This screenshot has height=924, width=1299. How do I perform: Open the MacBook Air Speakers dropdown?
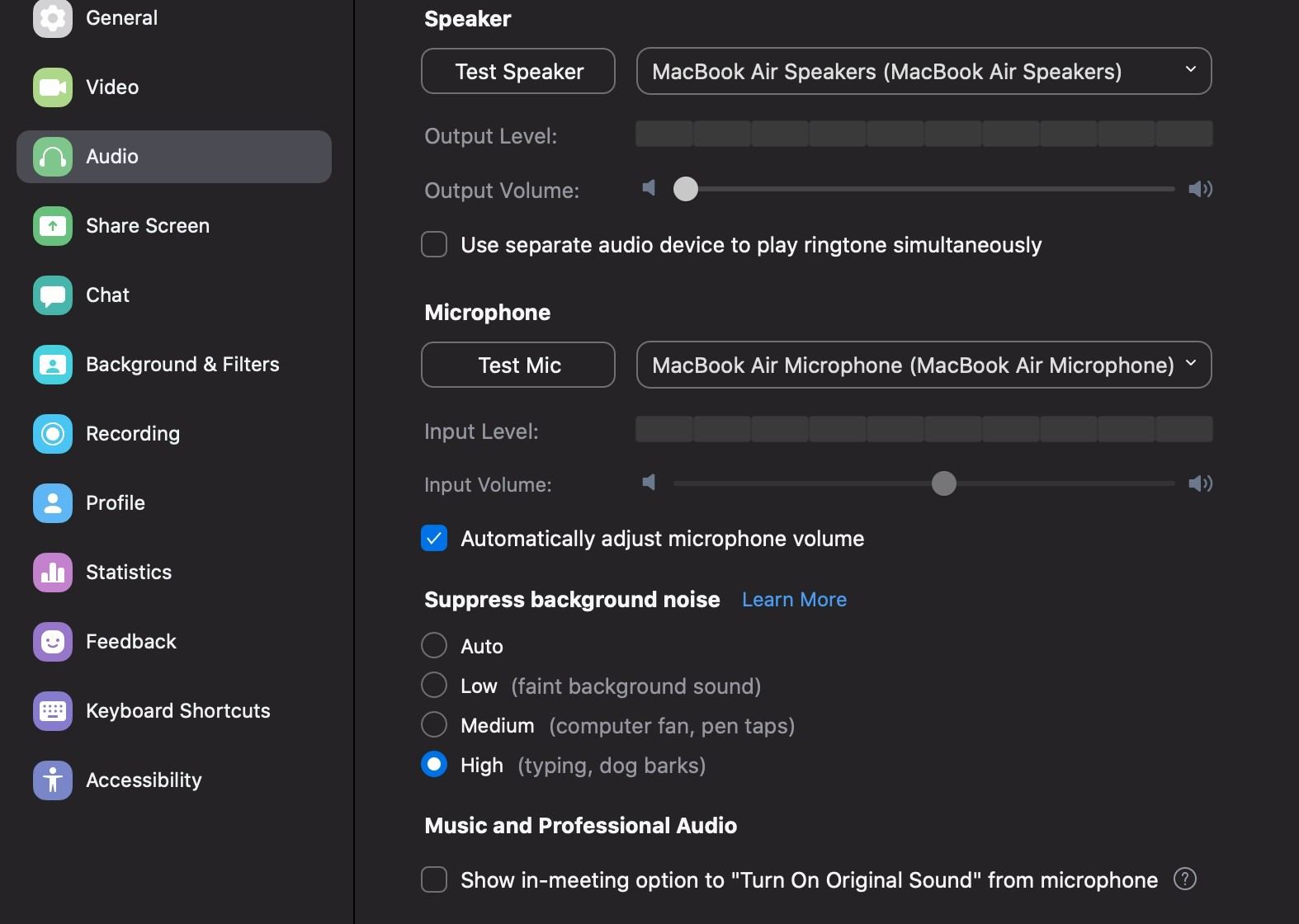click(x=923, y=72)
